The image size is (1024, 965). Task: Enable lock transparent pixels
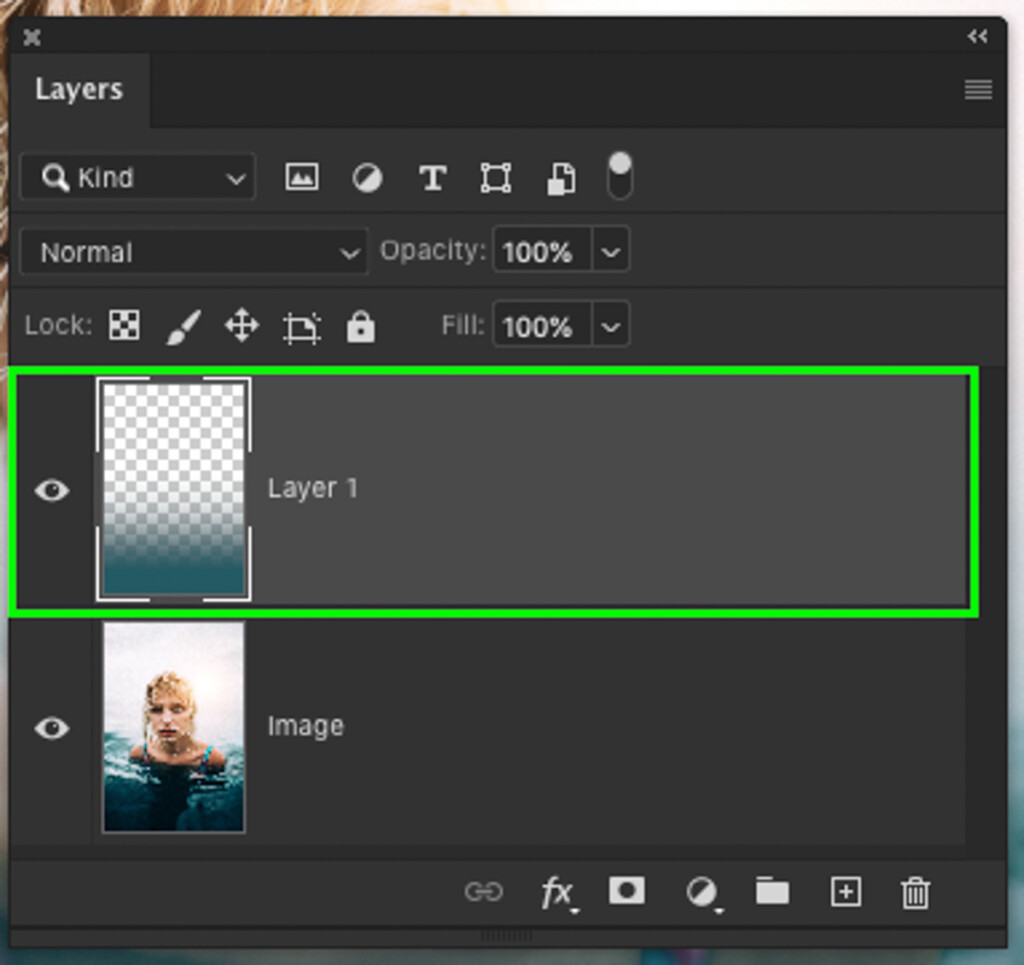tap(123, 326)
